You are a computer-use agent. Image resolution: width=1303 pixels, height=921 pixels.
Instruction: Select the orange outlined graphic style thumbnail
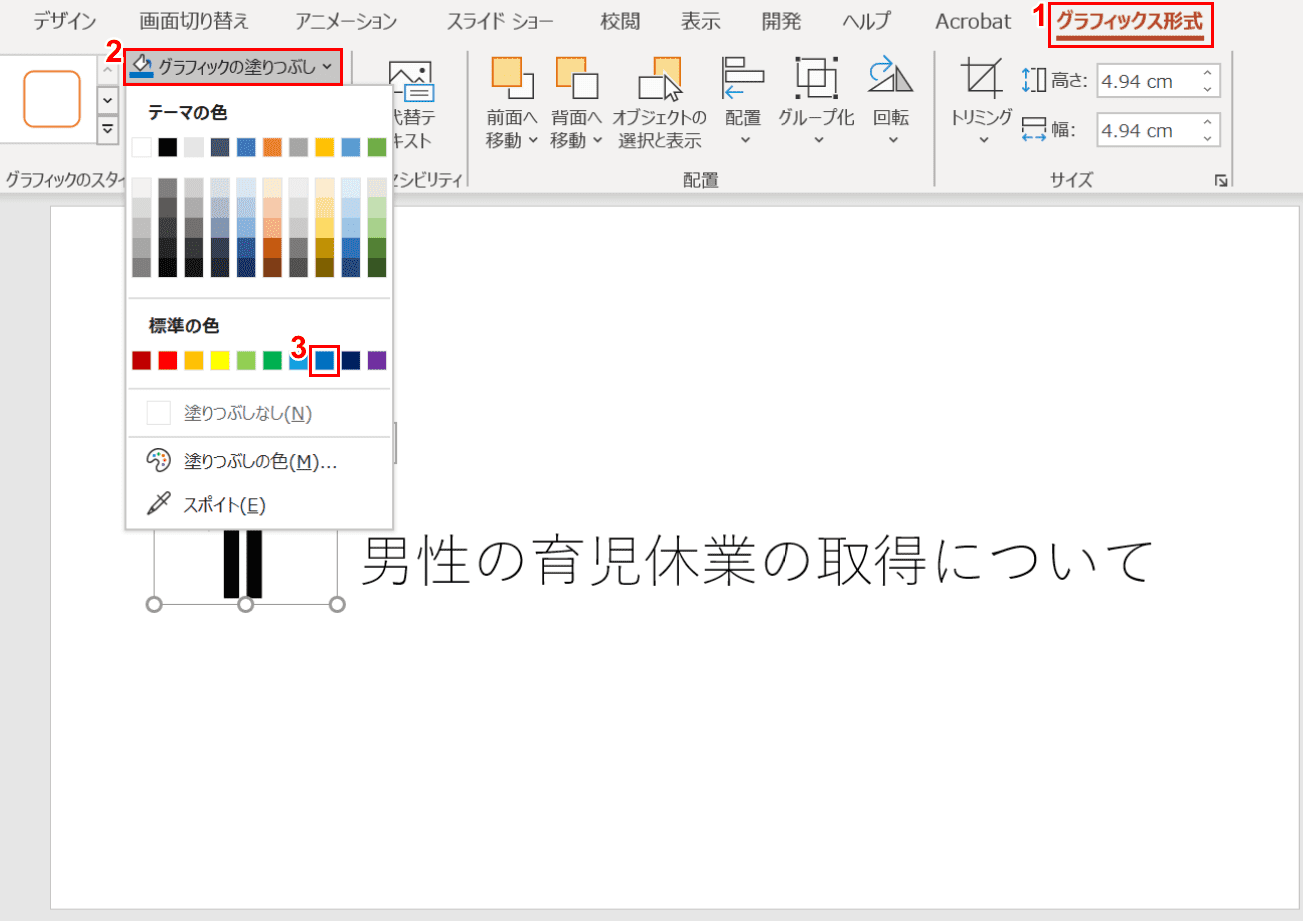pyautogui.click(x=52, y=98)
